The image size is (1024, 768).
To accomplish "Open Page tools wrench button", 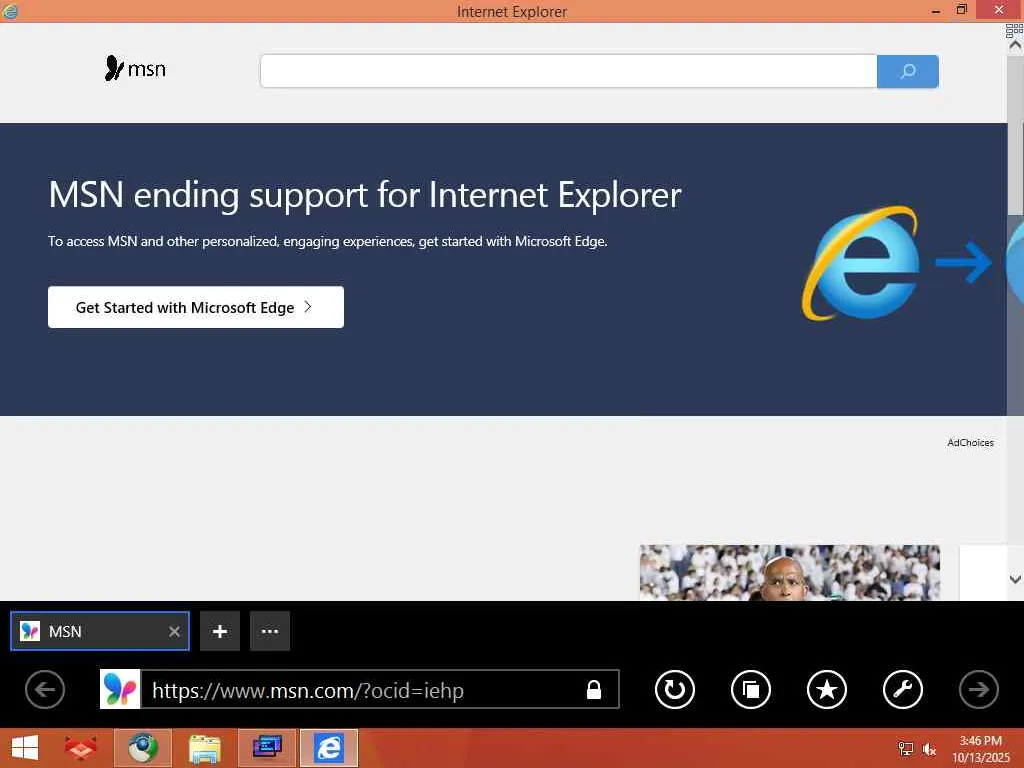I will [x=903, y=689].
